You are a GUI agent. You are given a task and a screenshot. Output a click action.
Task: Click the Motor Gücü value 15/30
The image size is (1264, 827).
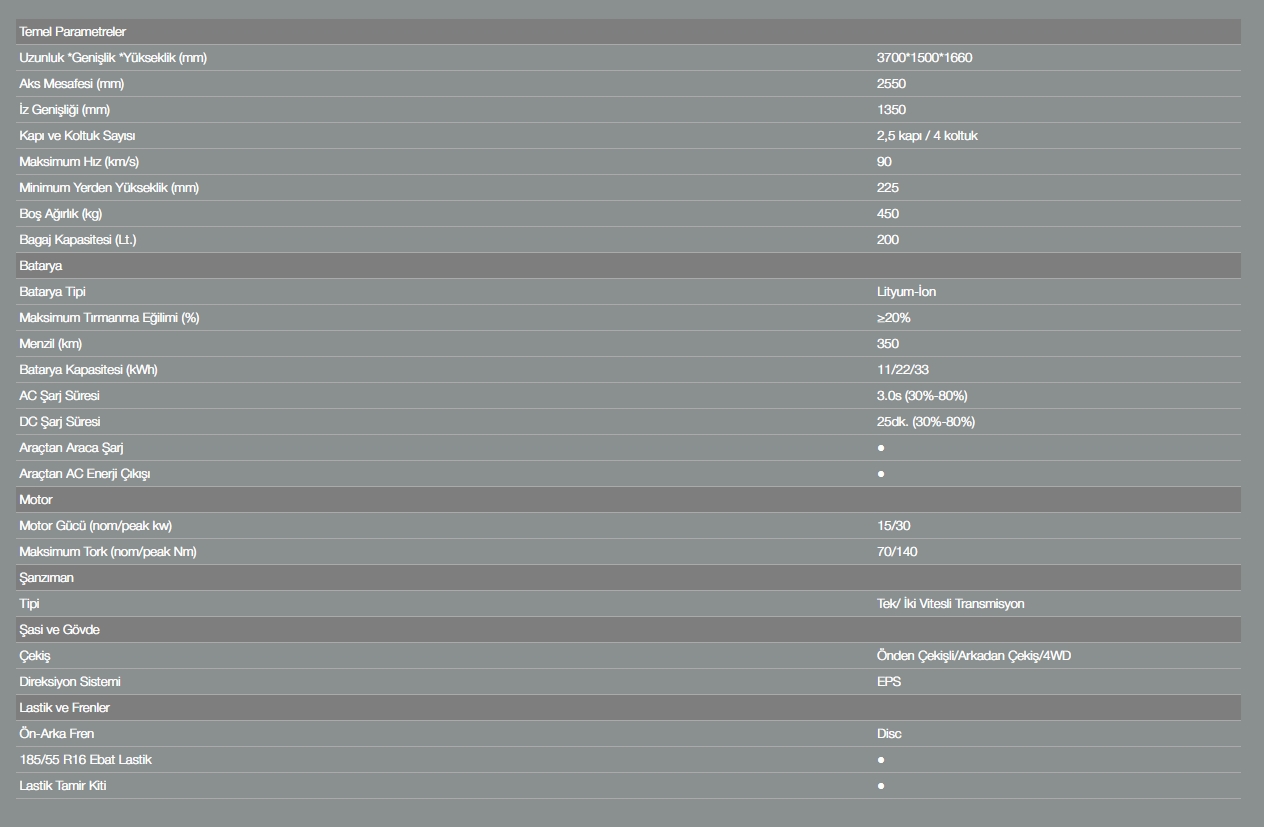894,526
